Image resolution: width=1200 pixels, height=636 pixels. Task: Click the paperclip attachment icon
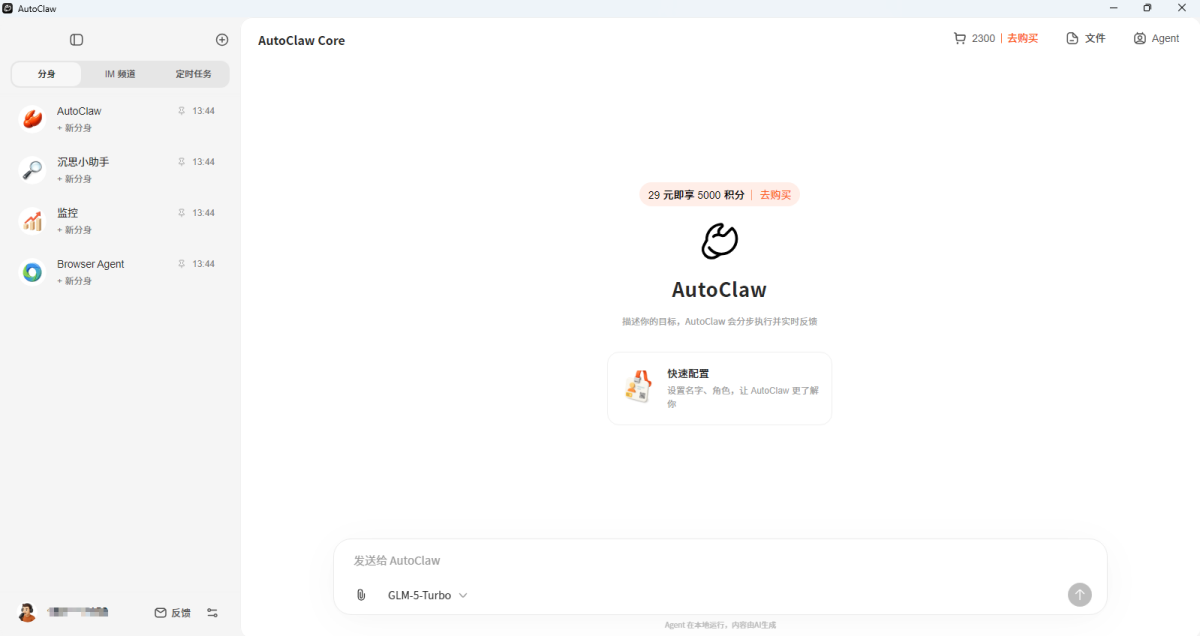click(x=361, y=595)
